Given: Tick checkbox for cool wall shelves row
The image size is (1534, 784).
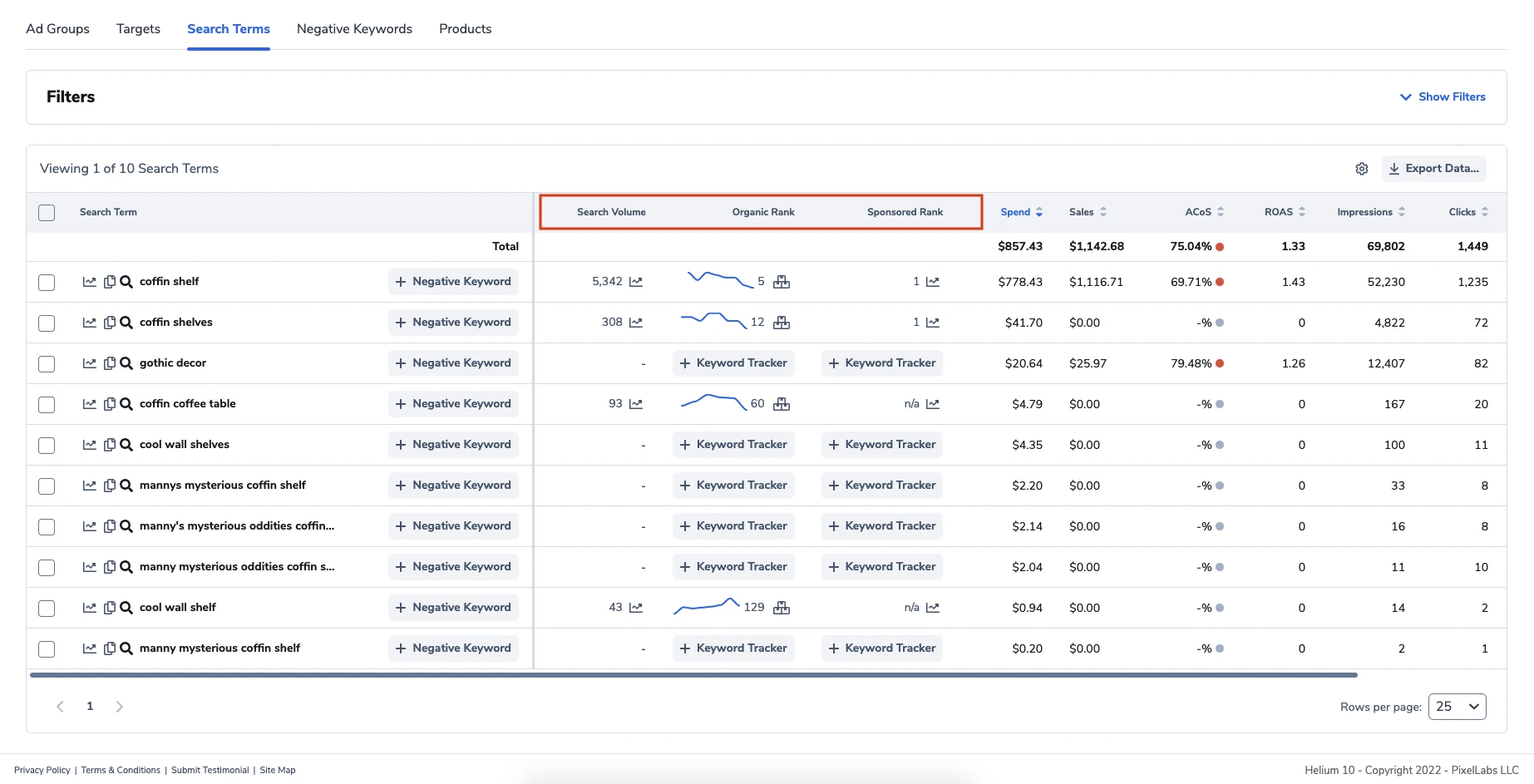Looking at the screenshot, I should 47,446.
